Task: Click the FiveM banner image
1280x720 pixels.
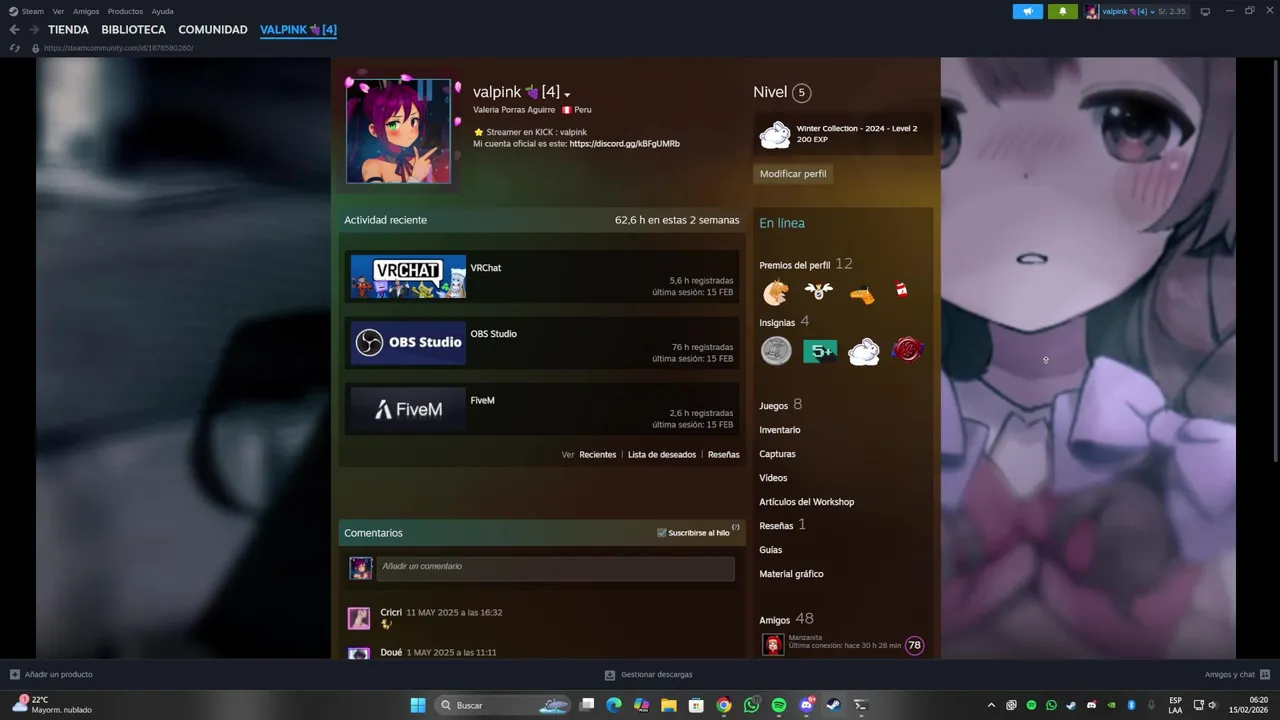Action: point(408,409)
